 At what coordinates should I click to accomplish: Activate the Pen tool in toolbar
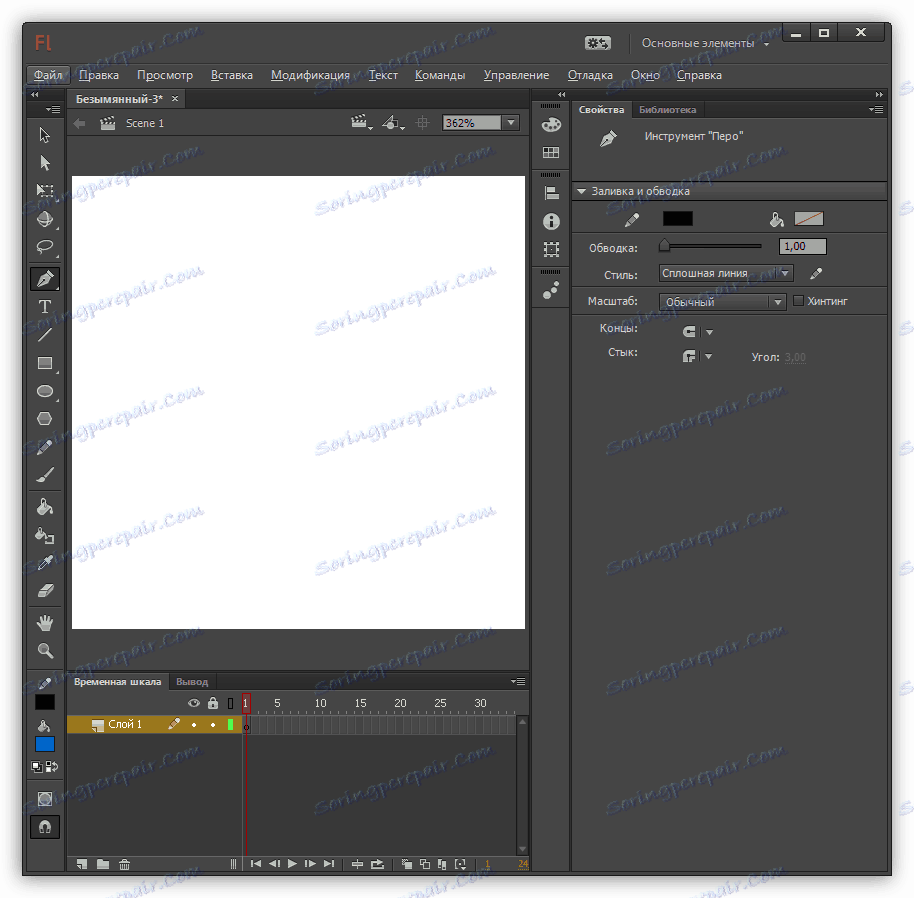pyautogui.click(x=45, y=279)
